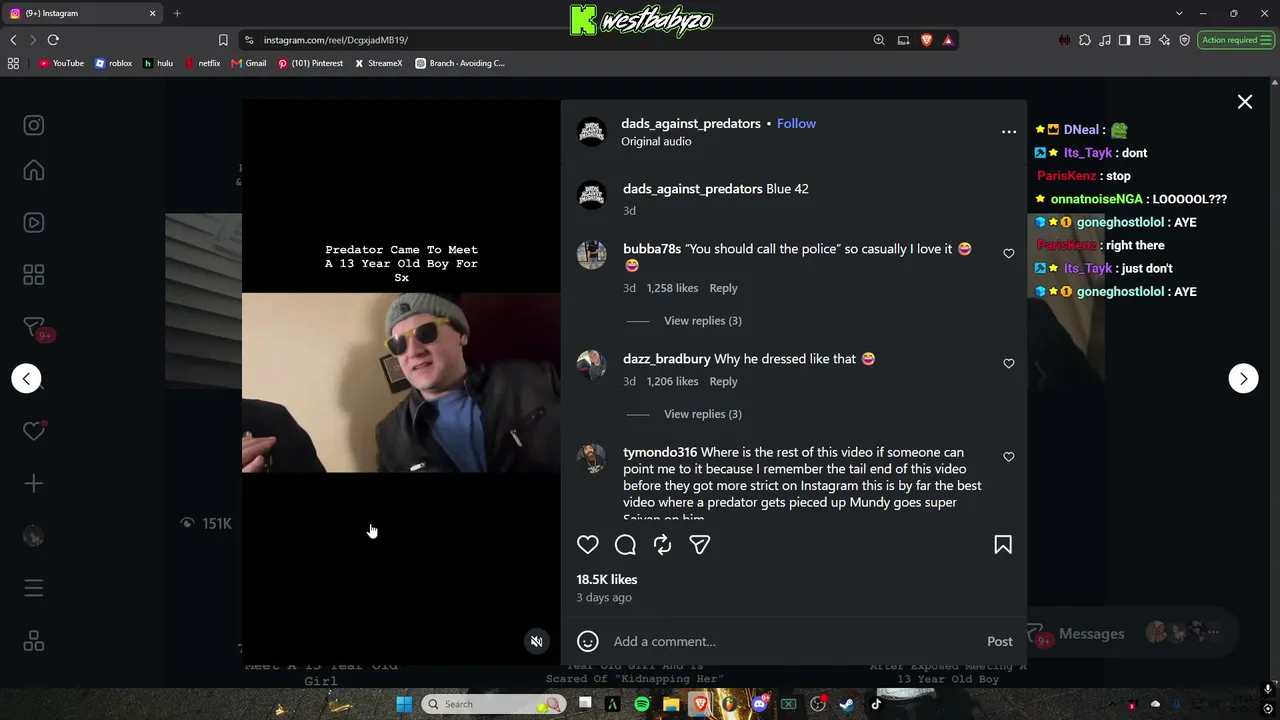
Task: Open Instagram home from the logo icon
Action: pyautogui.click(x=34, y=125)
